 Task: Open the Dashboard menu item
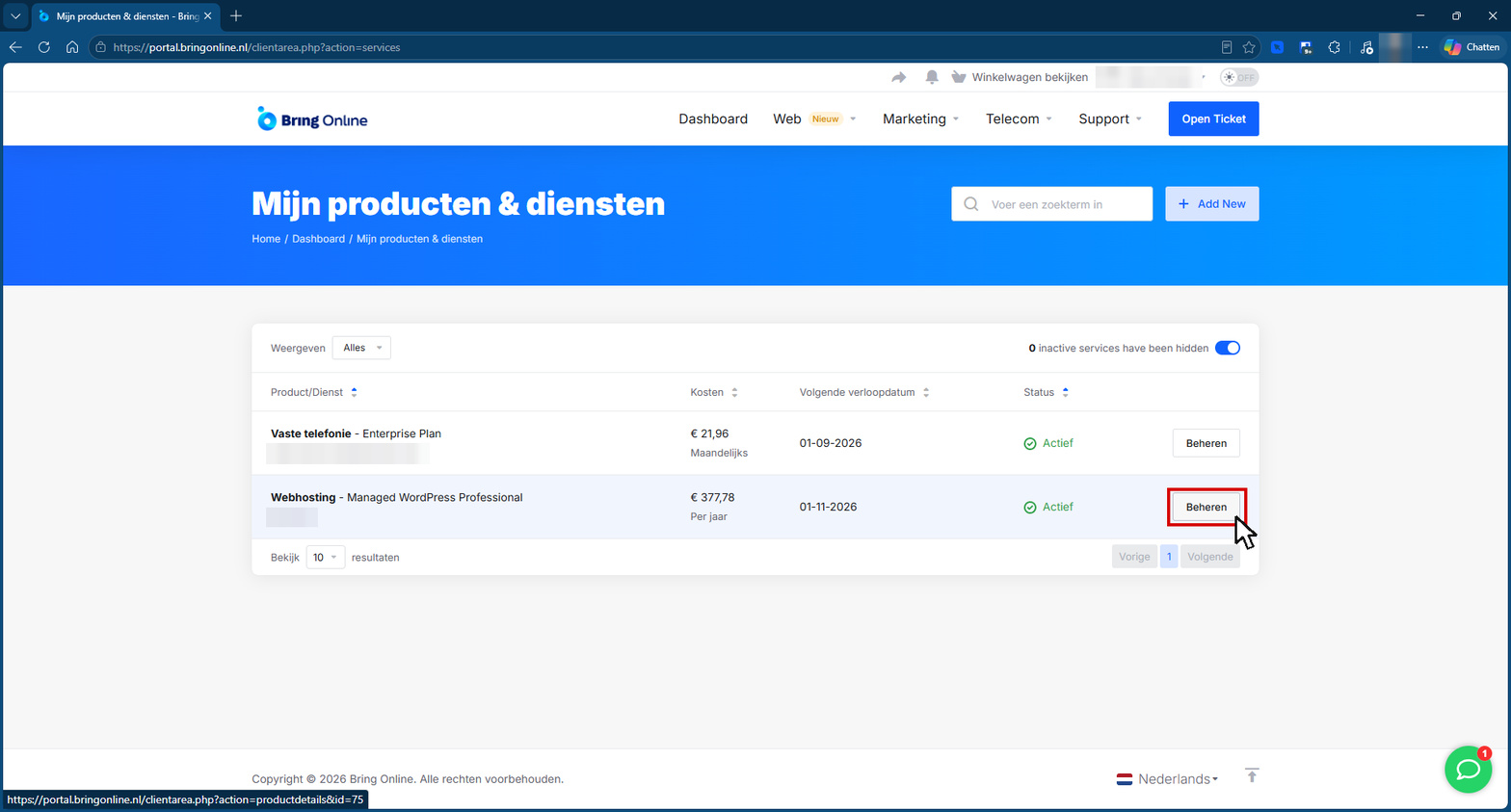coord(713,118)
